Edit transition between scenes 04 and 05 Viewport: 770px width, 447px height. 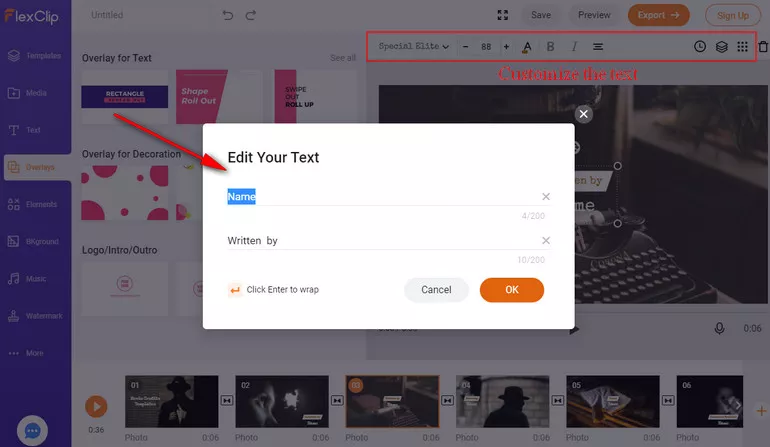tap(557, 401)
